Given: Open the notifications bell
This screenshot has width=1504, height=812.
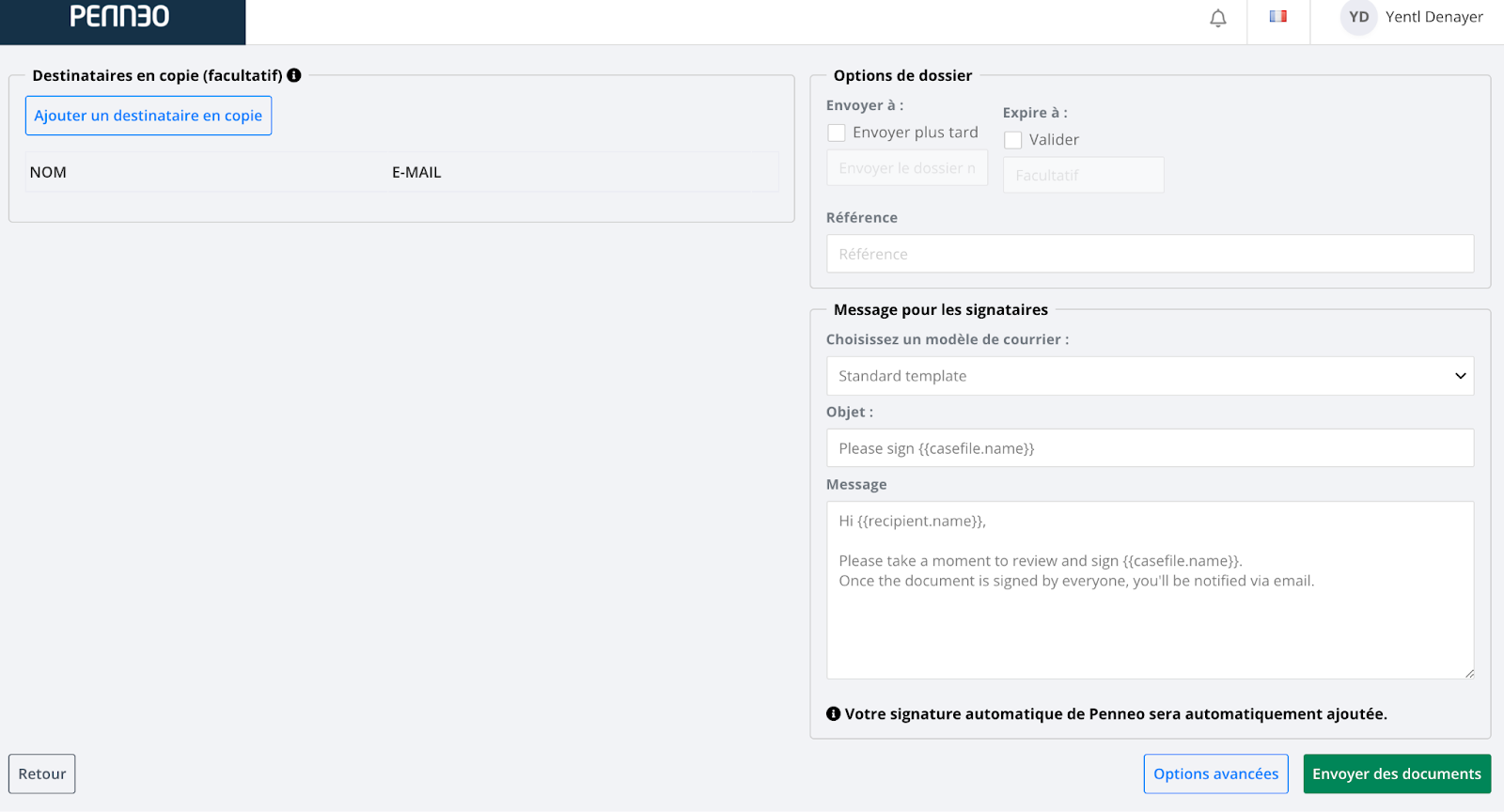Looking at the screenshot, I should point(1218,18).
